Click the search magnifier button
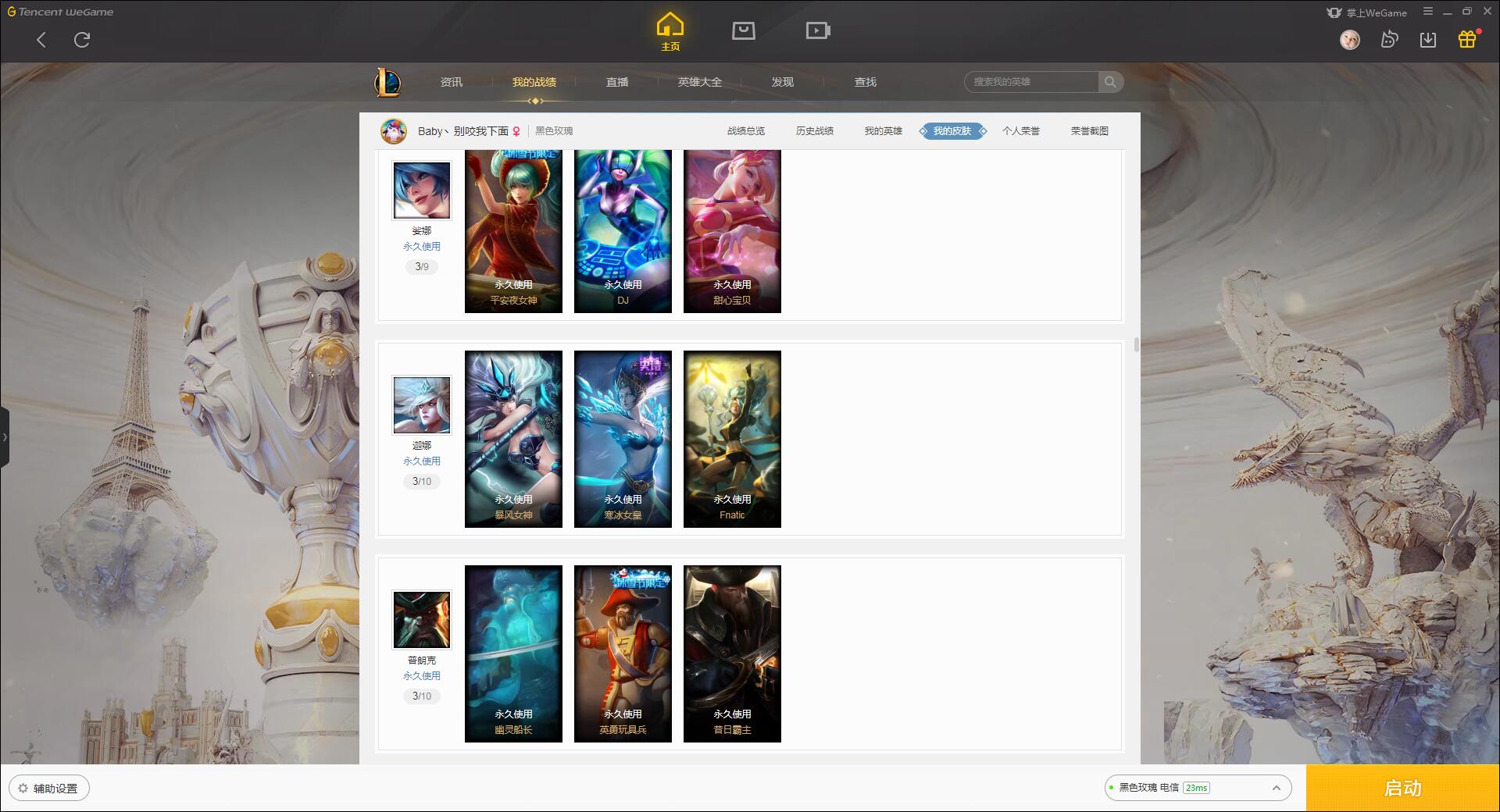1500x812 pixels. click(x=1110, y=82)
